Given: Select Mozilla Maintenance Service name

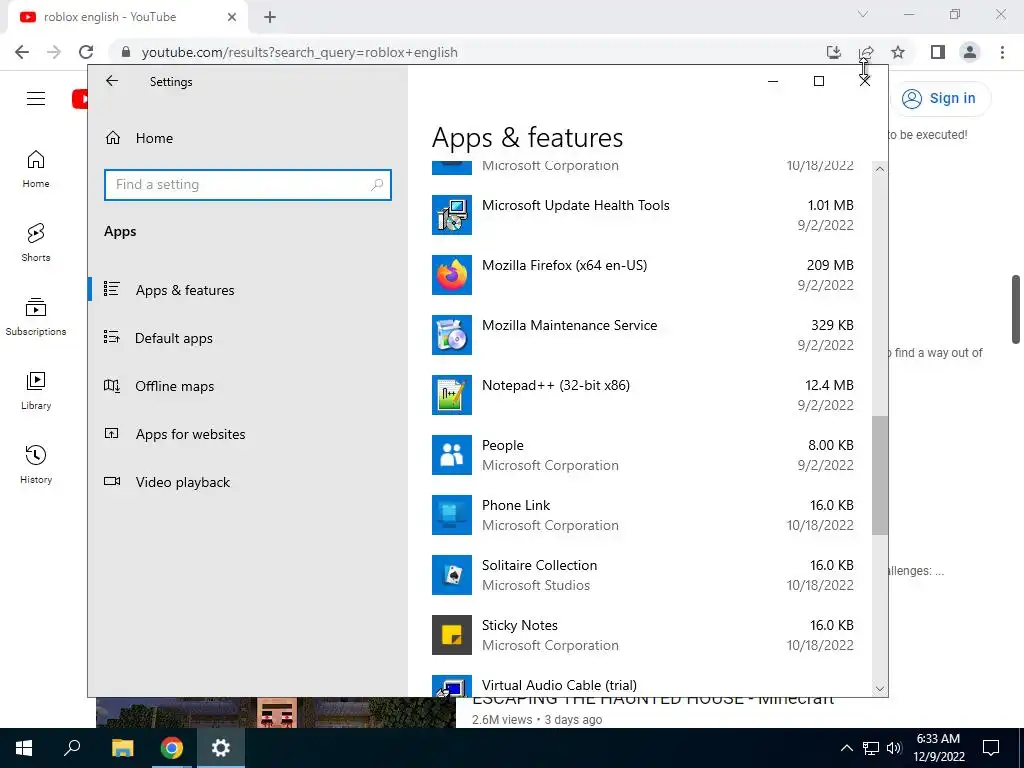Looking at the screenshot, I should pos(569,325).
